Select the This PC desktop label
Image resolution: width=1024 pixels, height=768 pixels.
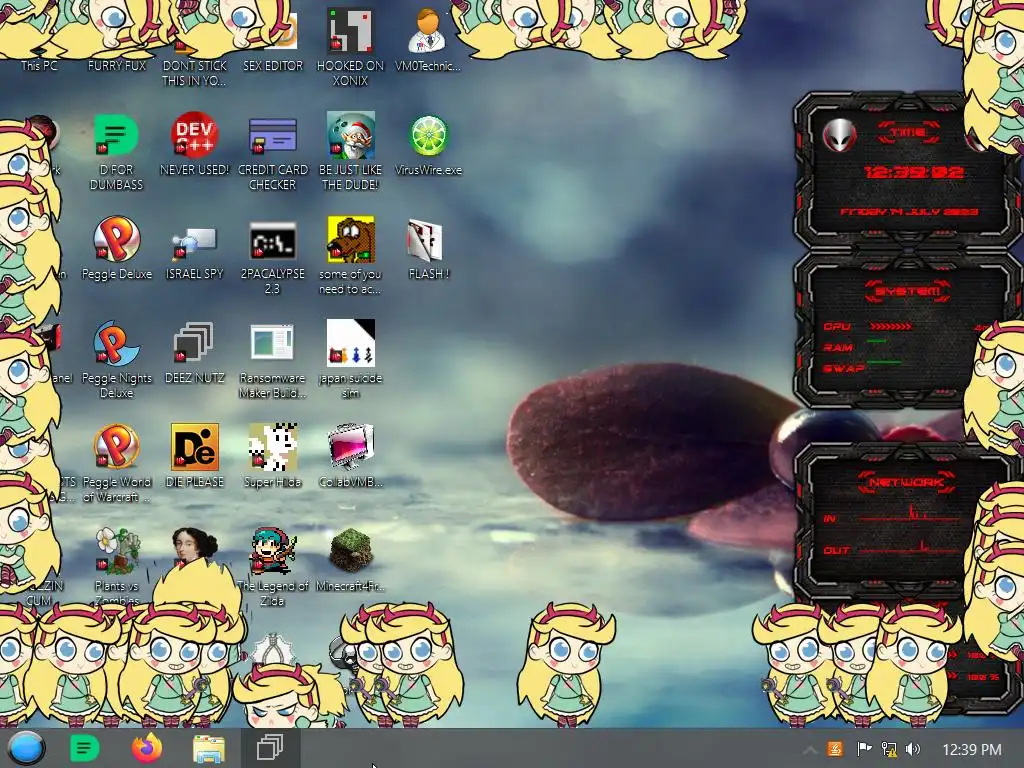39,65
